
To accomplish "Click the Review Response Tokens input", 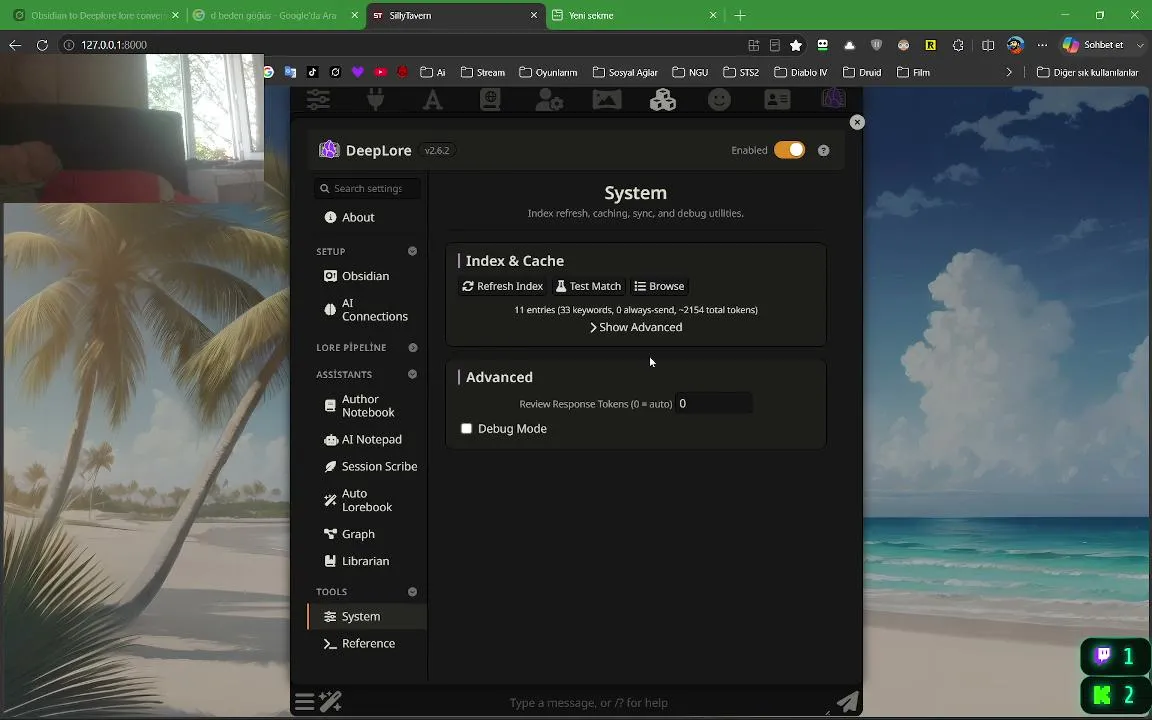I will click(x=713, y=403).
